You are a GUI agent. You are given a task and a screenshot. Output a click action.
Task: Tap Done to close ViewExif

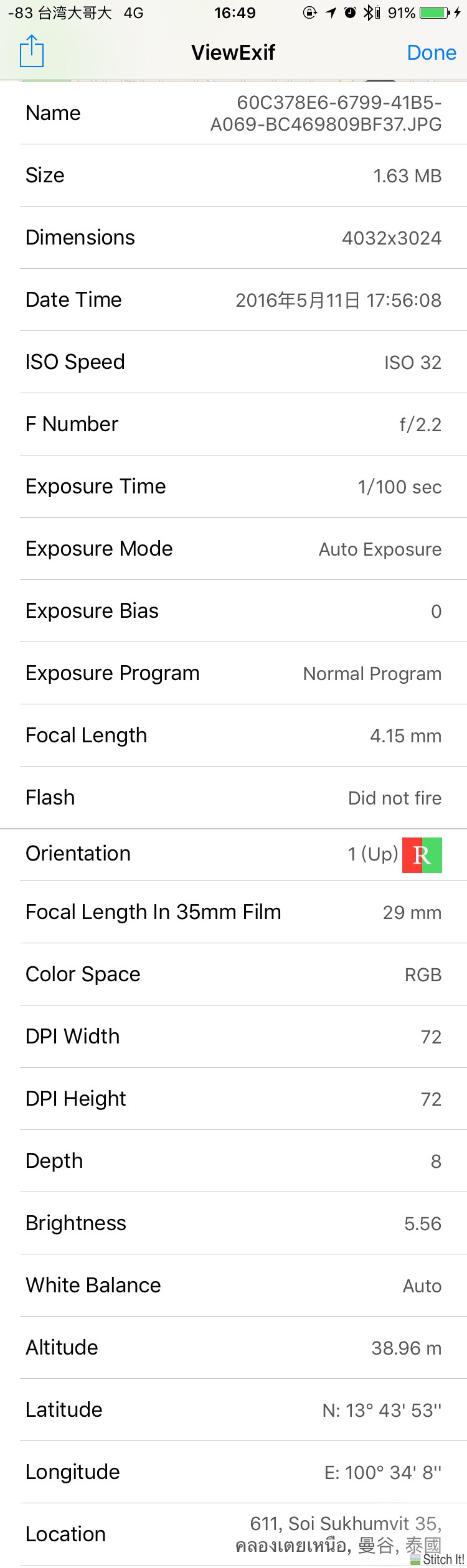pos(432,52)
